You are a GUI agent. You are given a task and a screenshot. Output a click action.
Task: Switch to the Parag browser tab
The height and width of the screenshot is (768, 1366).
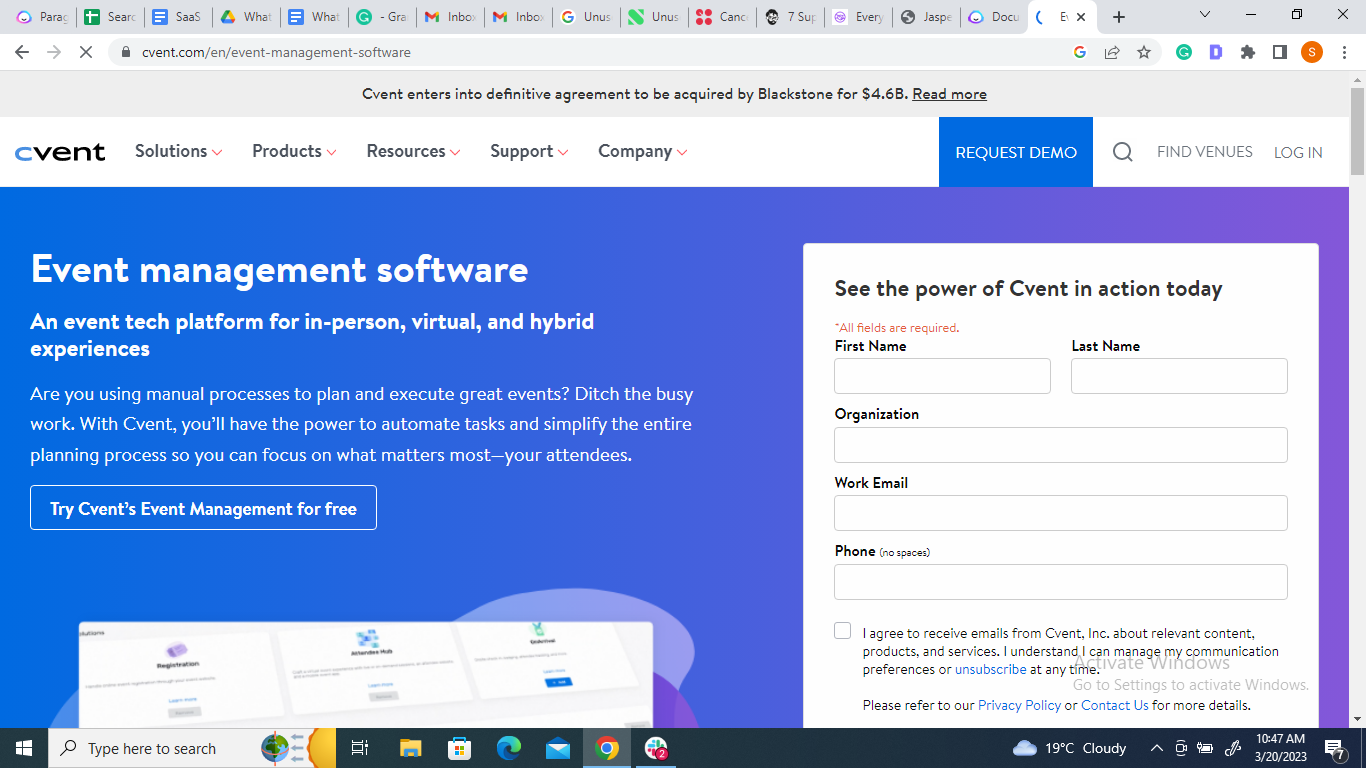(x=42, y=17)
